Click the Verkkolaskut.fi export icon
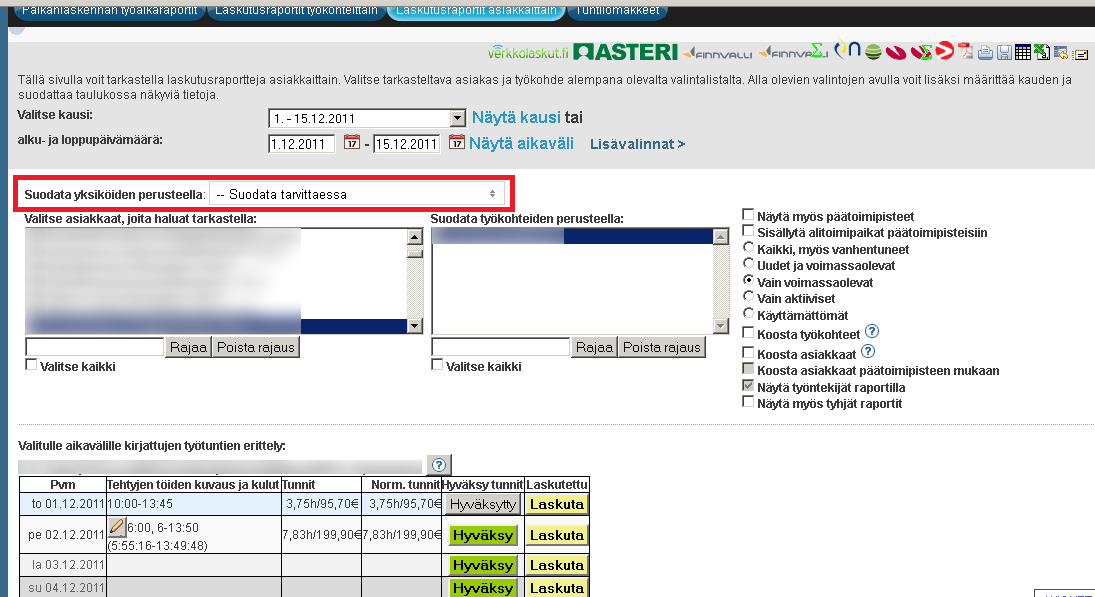The image size is (1095, 597). coord(528,52)
